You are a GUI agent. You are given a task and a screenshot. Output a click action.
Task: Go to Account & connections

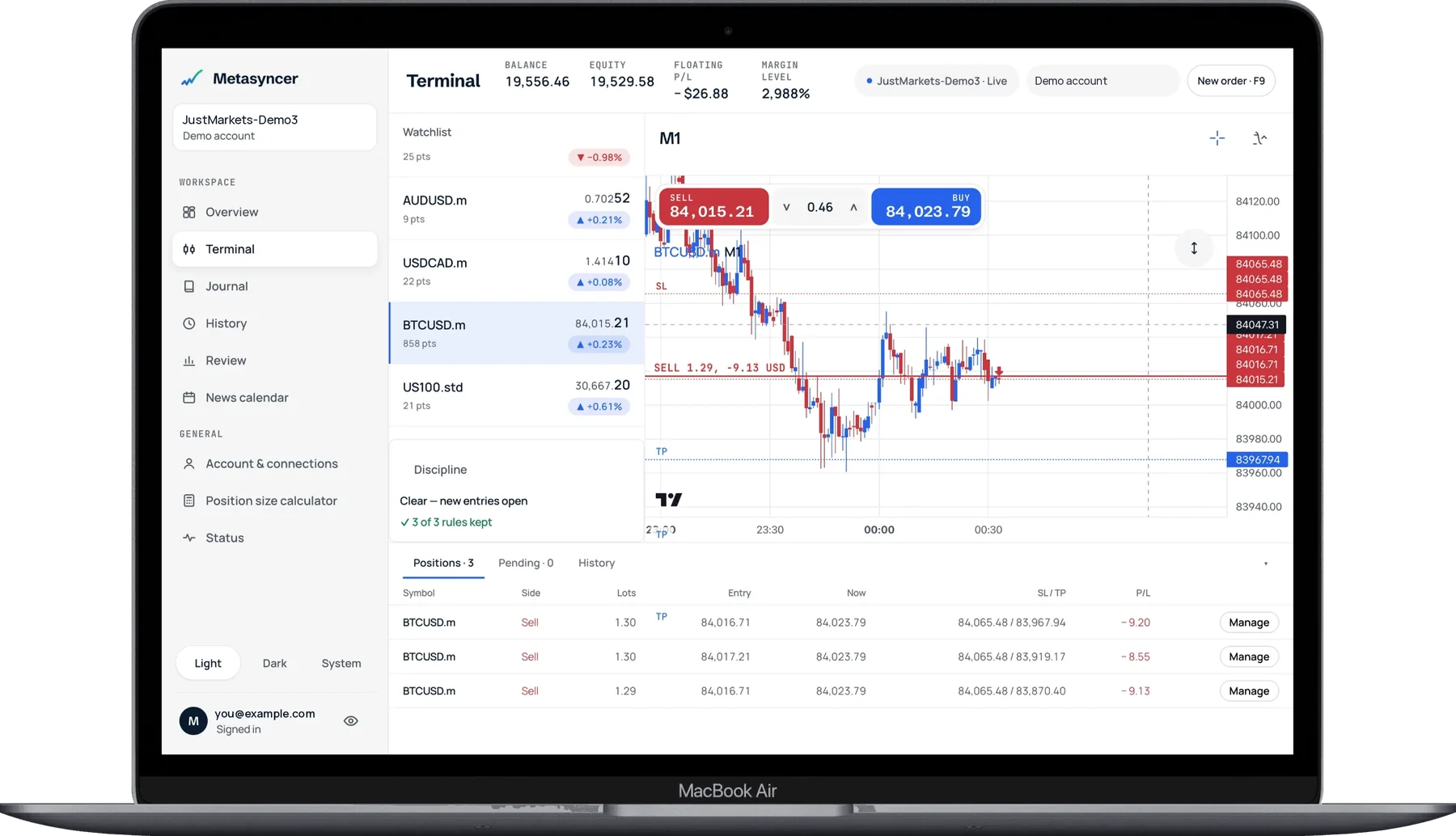[x=274, y=463]
